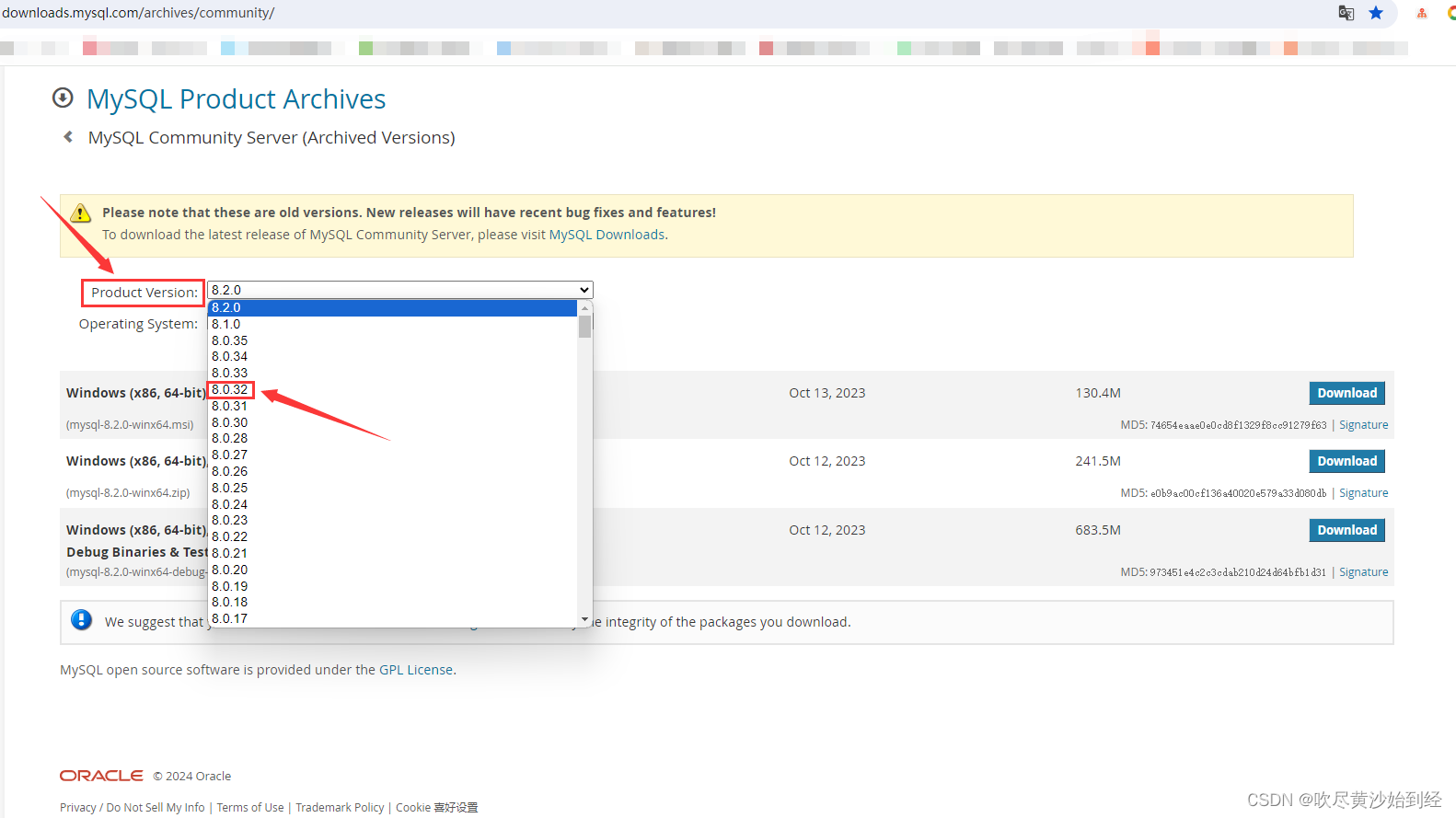Viewport: 1456px width, 818px height.
Task: Select version 8.0.35 in the list
Action: pyautogui.click(x=392, y=340)
